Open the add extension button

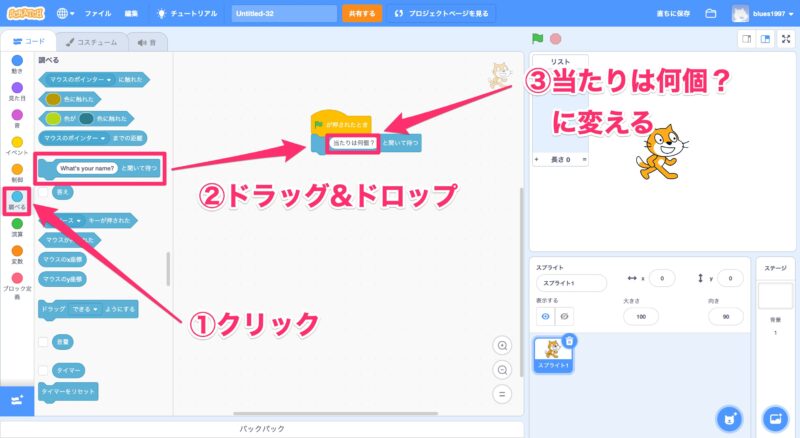[16, 400]
